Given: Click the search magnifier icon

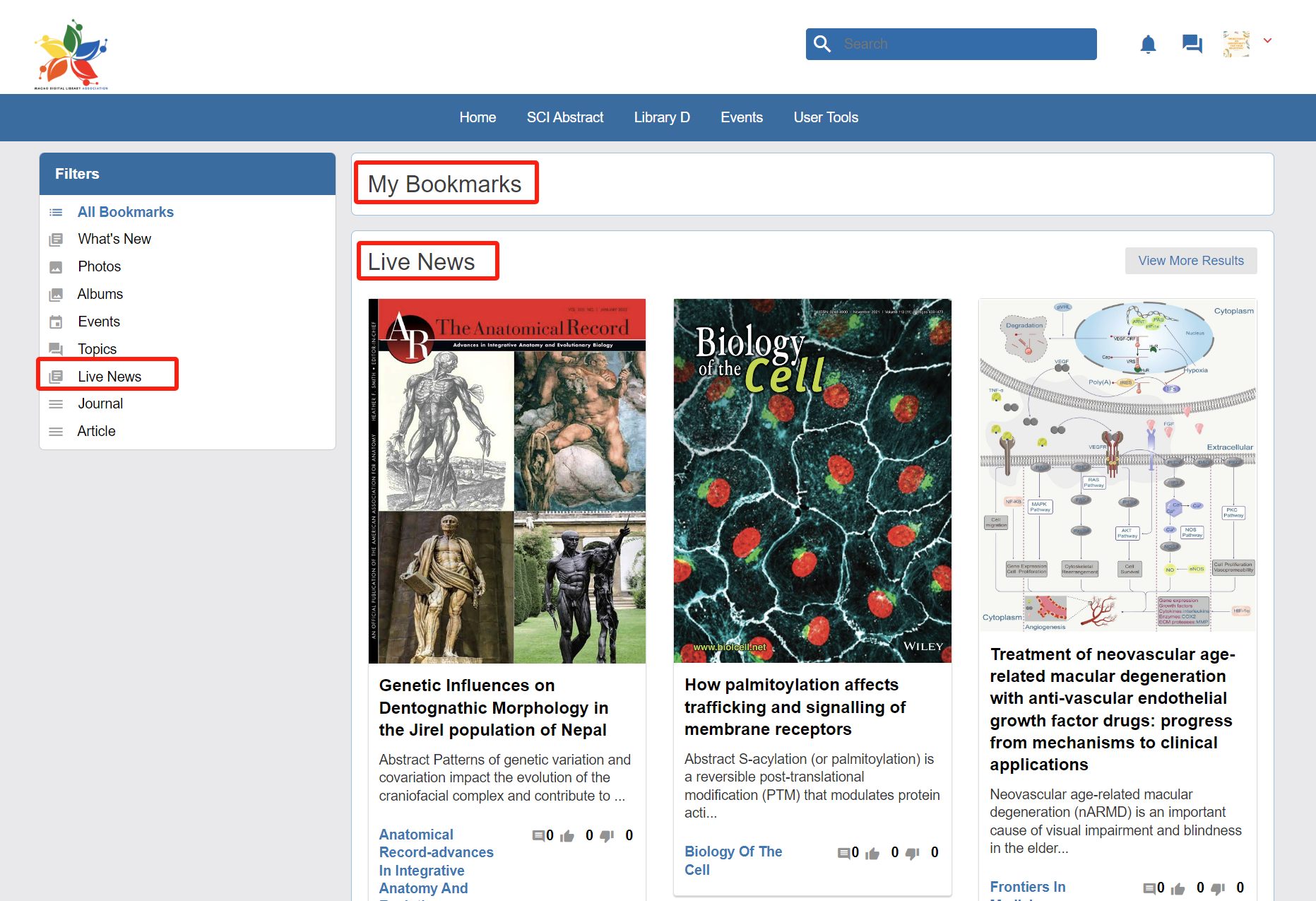Looking at the screenshot, I should pyautogui.click(x=822, y=44).
